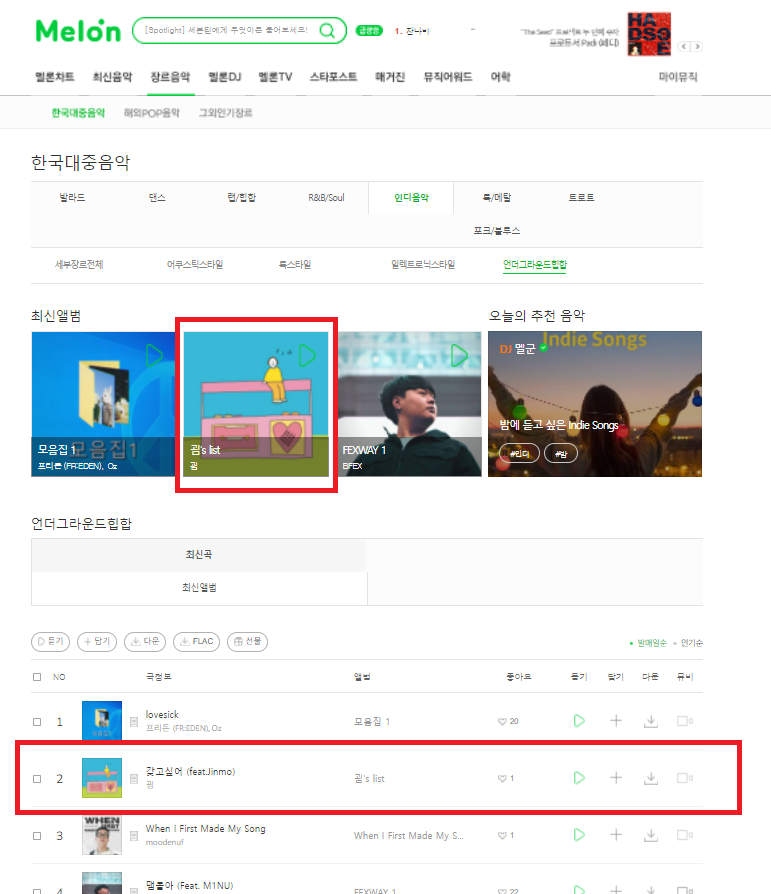Select the 발라드 genre tab

[72, 198]
